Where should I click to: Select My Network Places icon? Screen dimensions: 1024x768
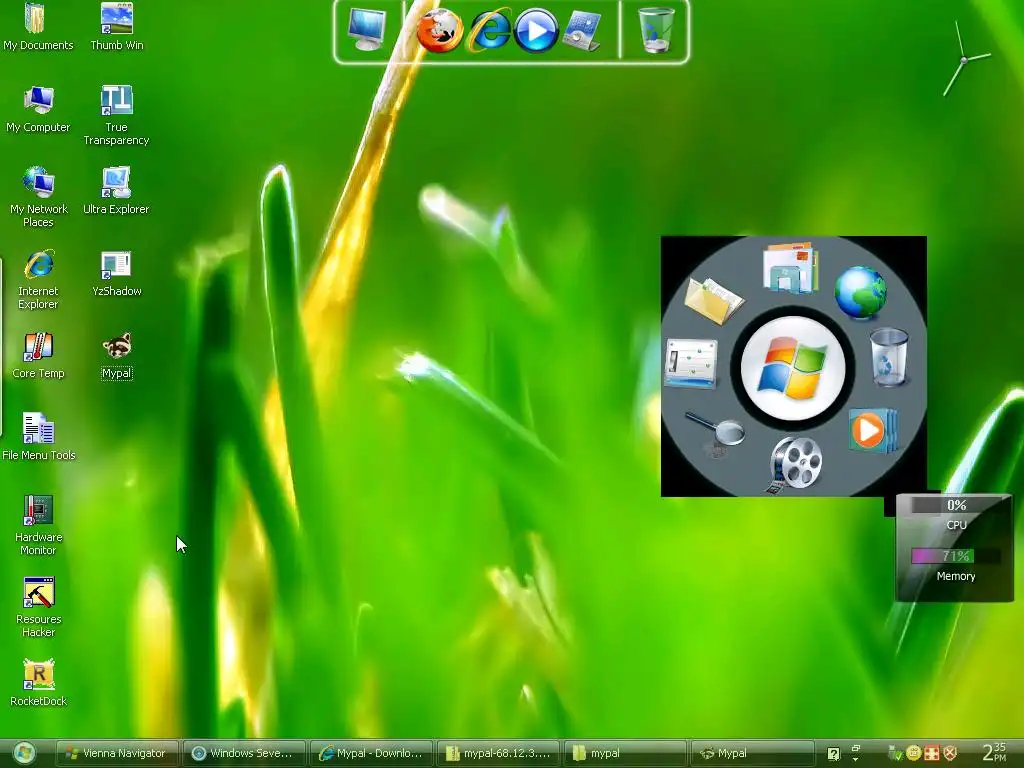pos(39,197)
